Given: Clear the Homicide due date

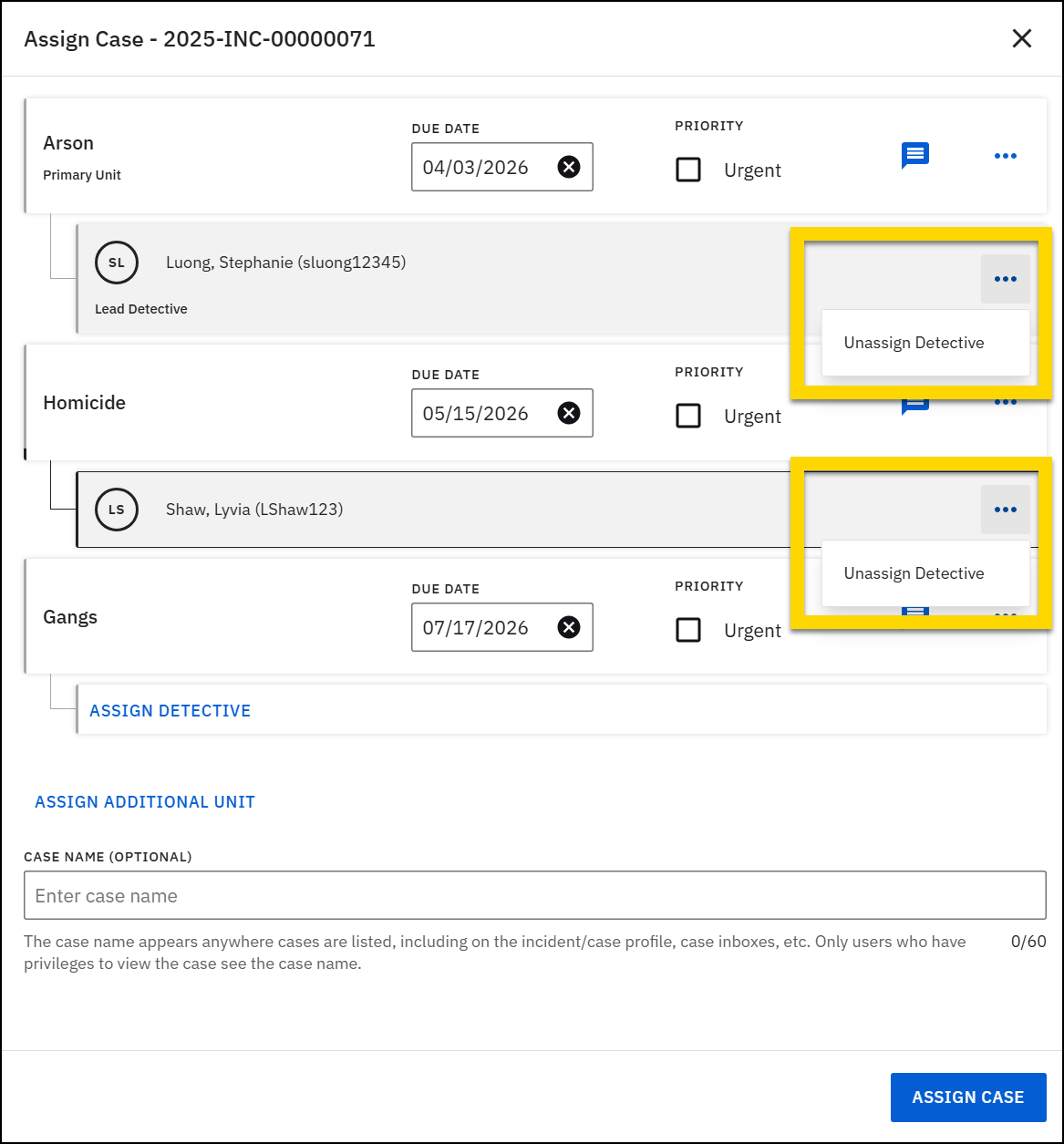Looking at the screenshot, I should pos(569,414).
